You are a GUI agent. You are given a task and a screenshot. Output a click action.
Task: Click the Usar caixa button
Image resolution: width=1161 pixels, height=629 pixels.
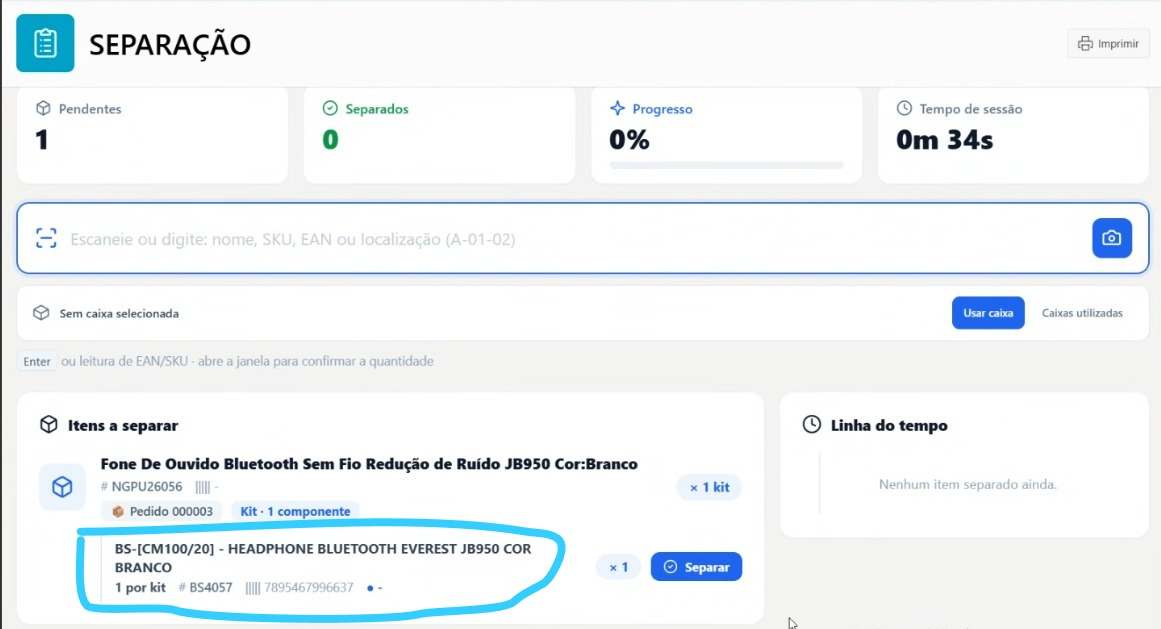[988, 313]
